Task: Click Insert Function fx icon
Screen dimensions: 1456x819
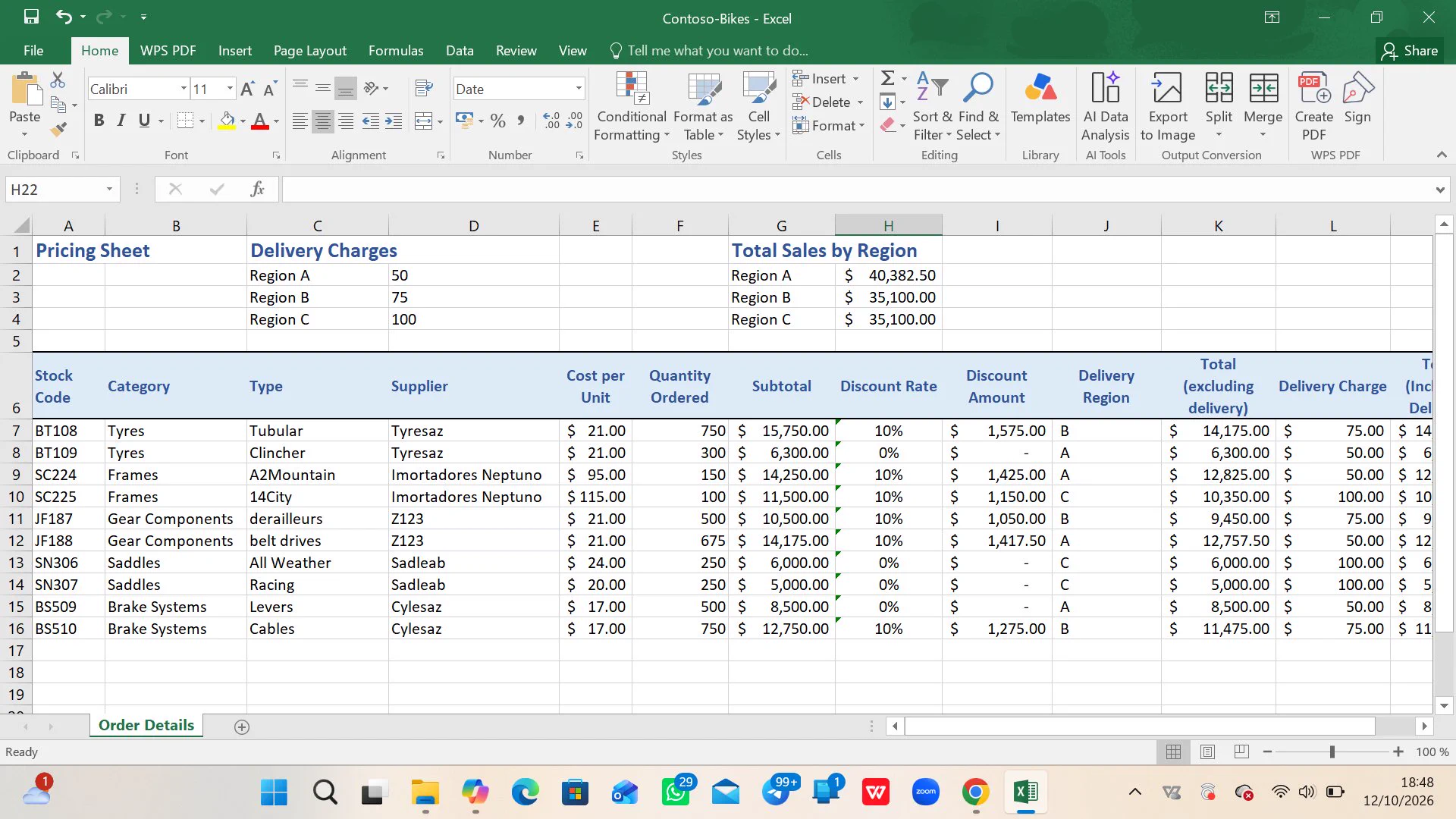Action: (x=257, y=189)
